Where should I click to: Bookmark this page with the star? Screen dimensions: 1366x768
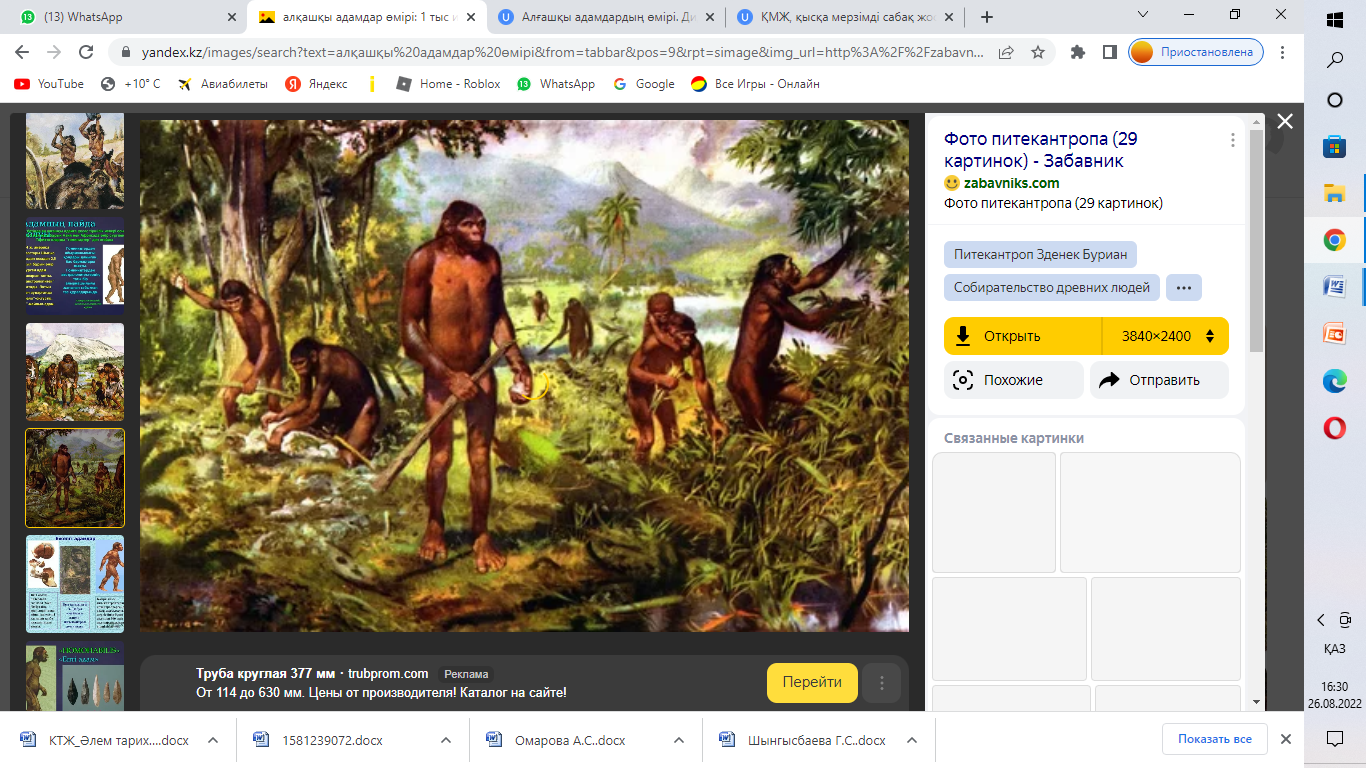(x=1038, y=52)
